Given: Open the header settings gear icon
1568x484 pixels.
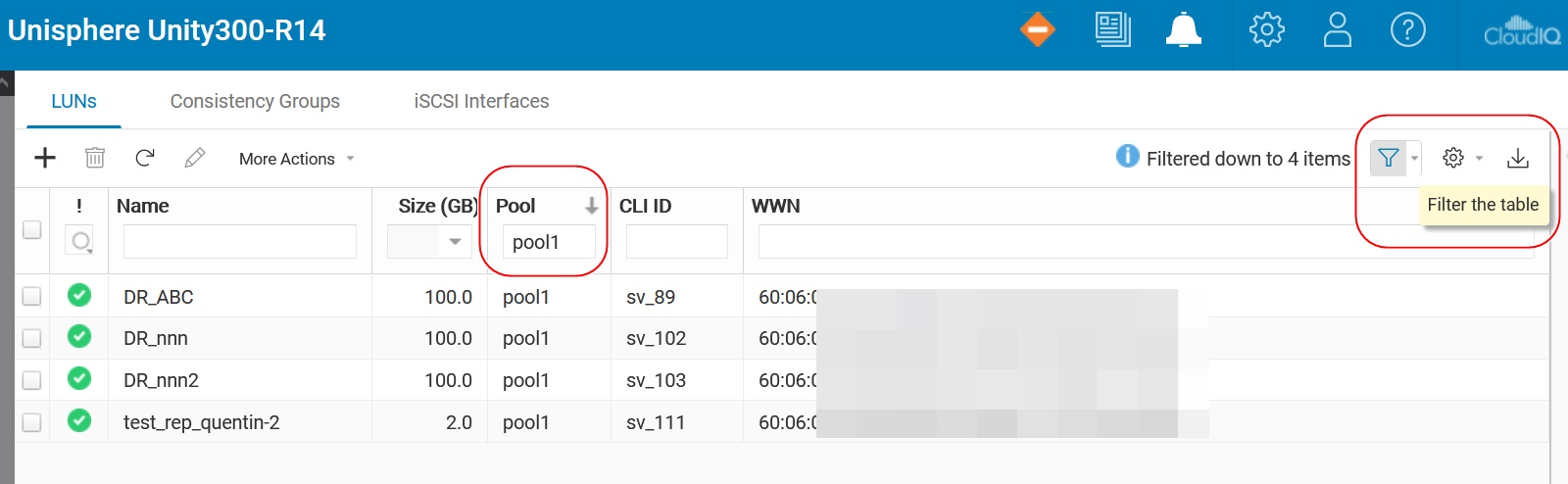Looking at the screenshot, I should pyautogui.click(x=1267, y=29).
